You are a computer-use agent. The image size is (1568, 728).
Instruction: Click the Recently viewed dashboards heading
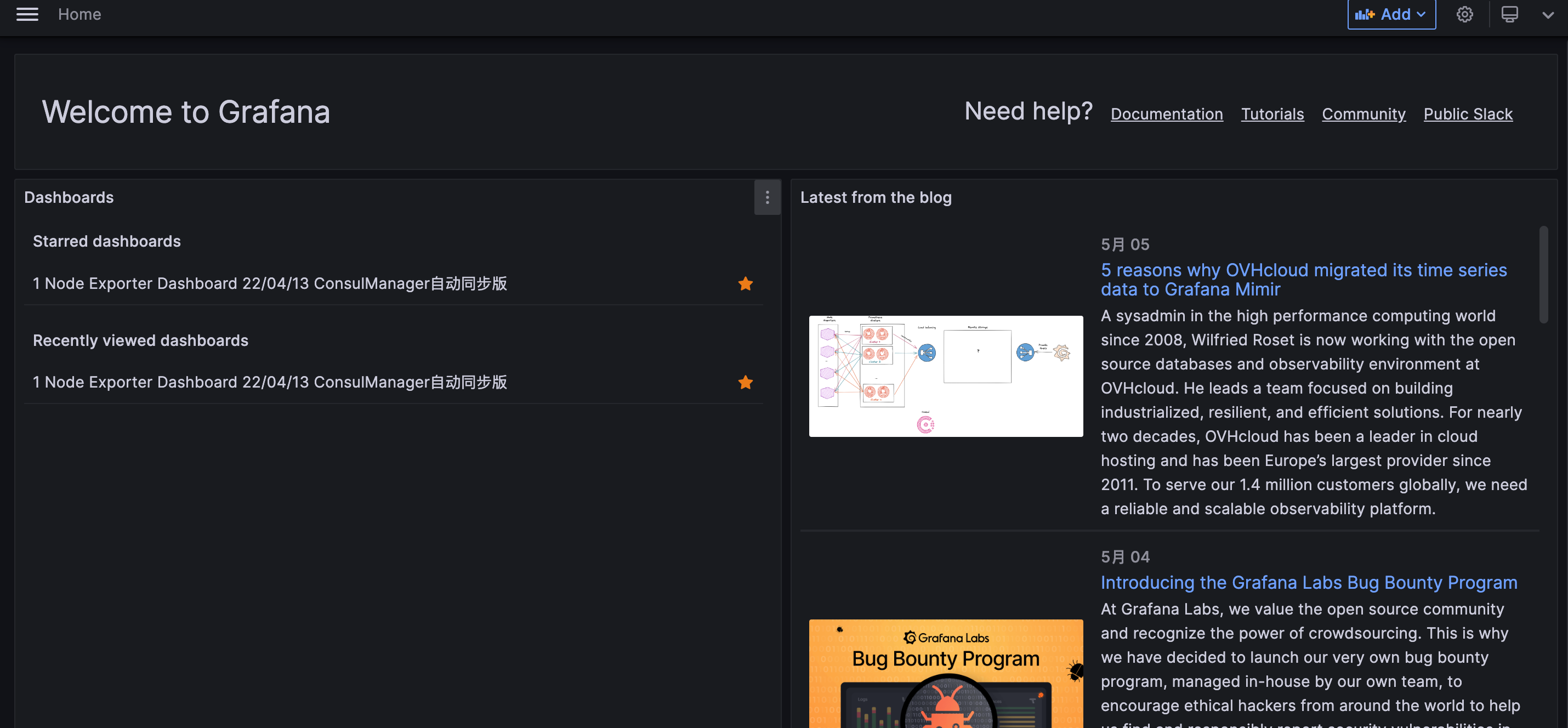click(140, 340)
